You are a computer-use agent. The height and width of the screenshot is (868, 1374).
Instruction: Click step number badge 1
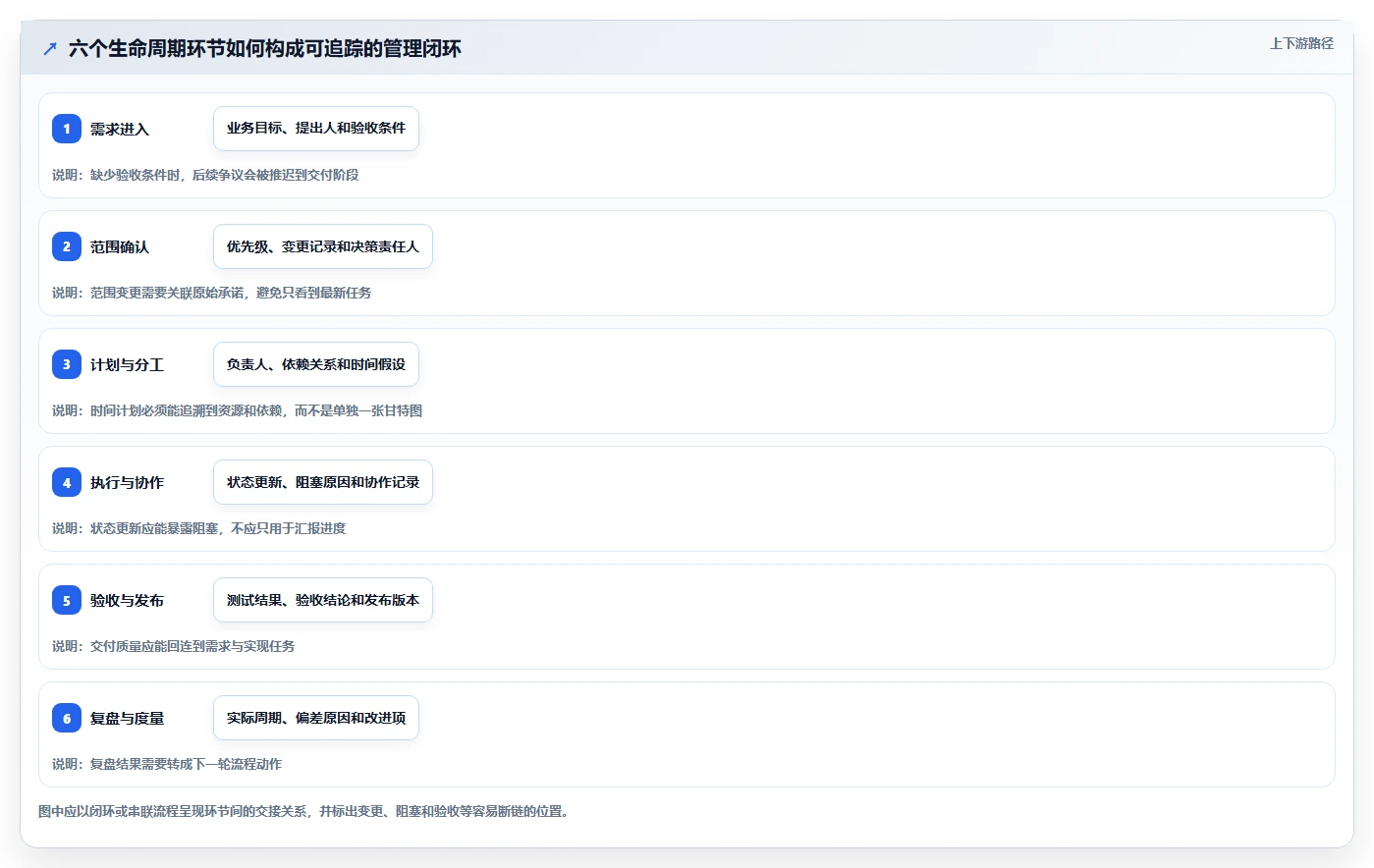67,129
